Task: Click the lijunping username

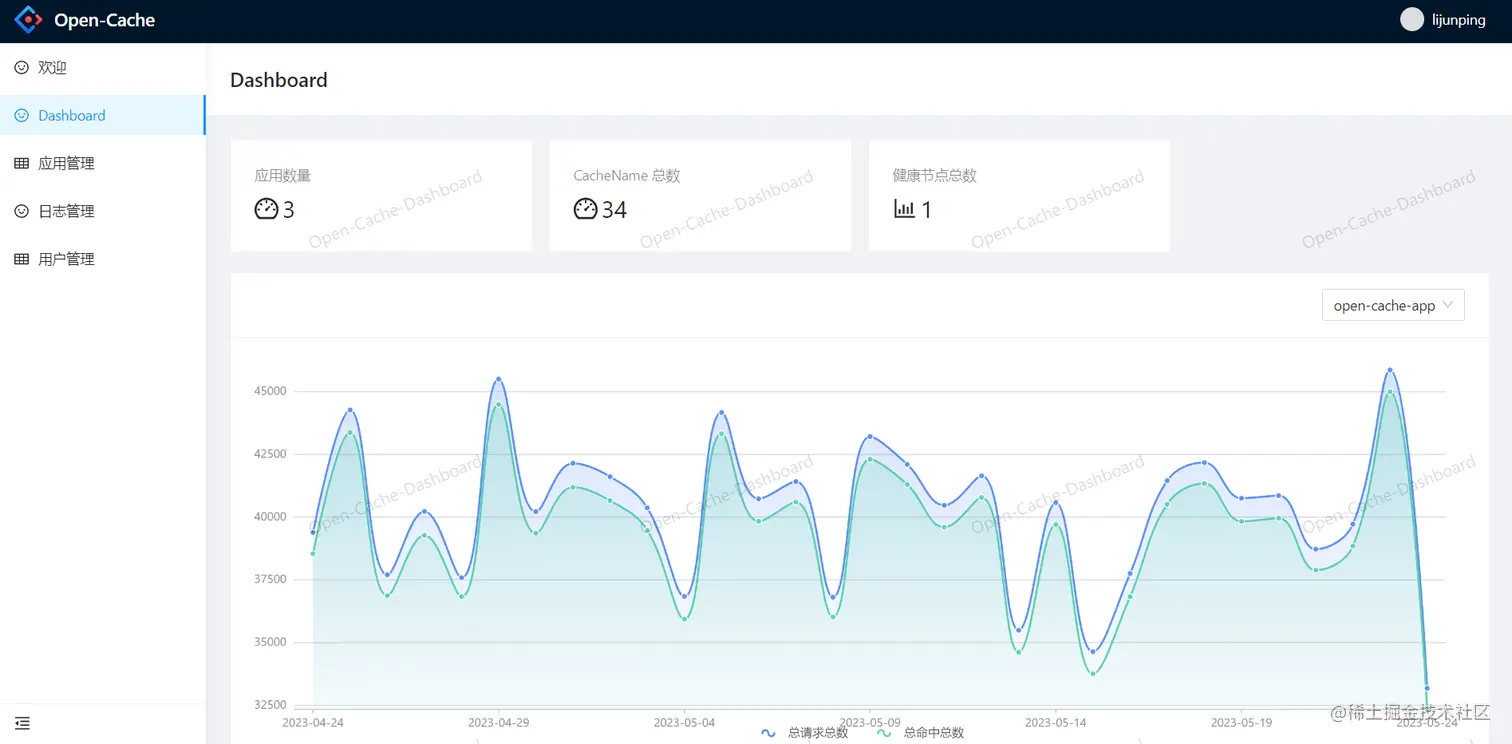Action: [1457, 20]
